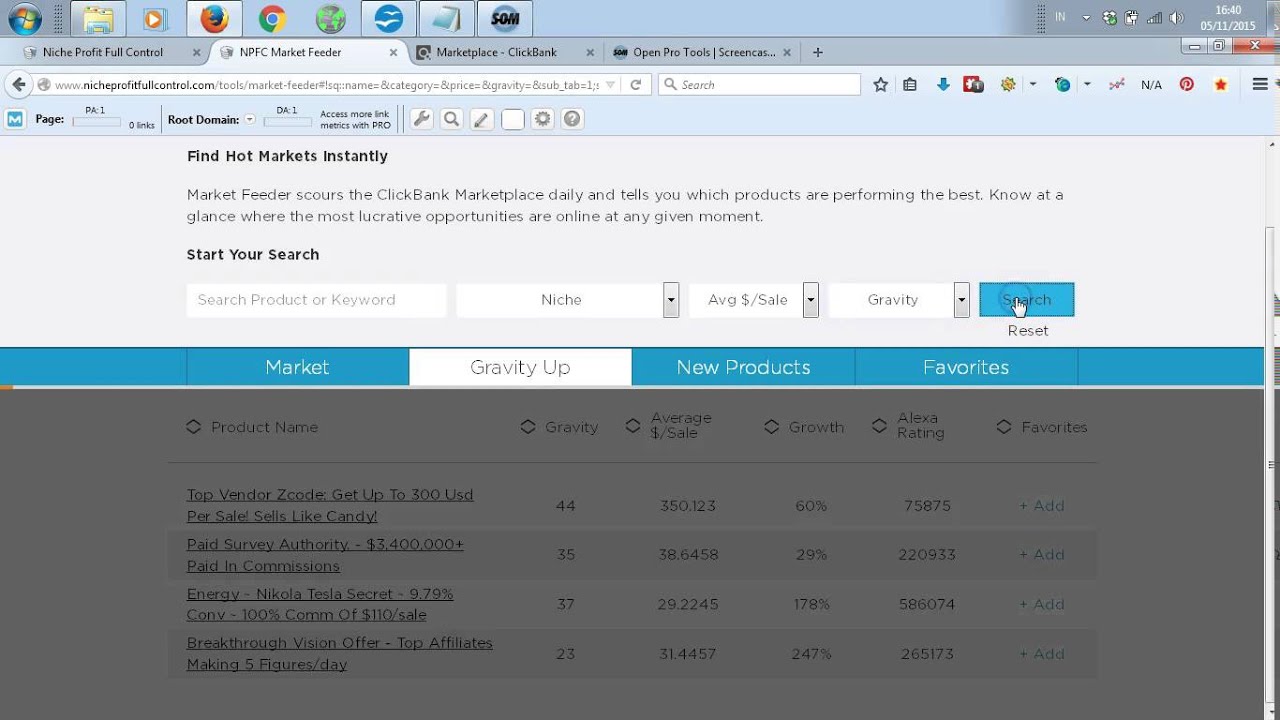Close the NPFC Market Feeder tab

(x=393, y=52)
